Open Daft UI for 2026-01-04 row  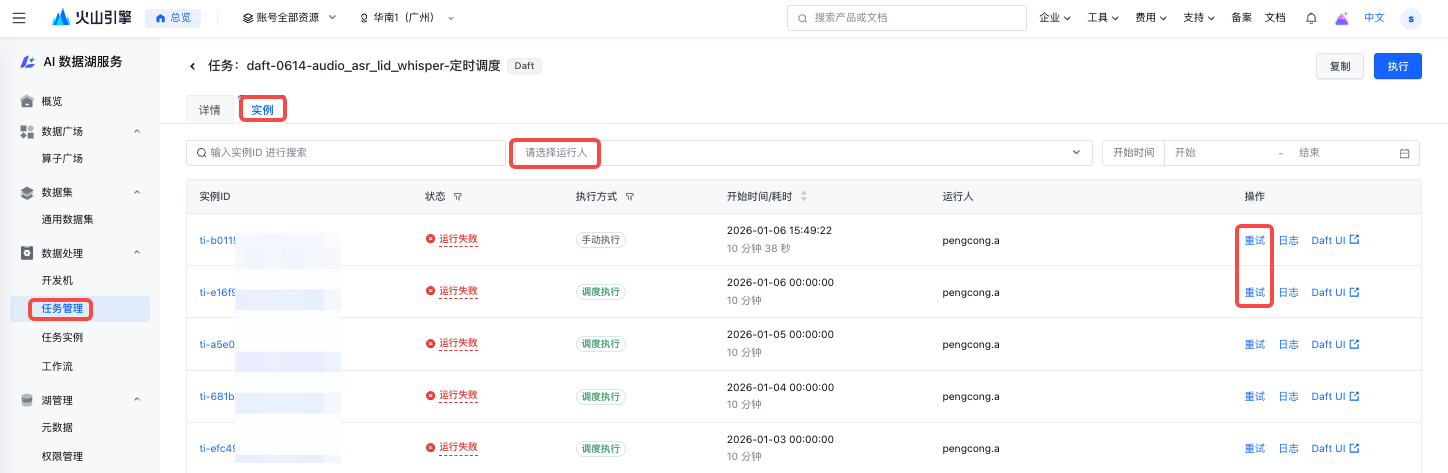click(1335, 396)
